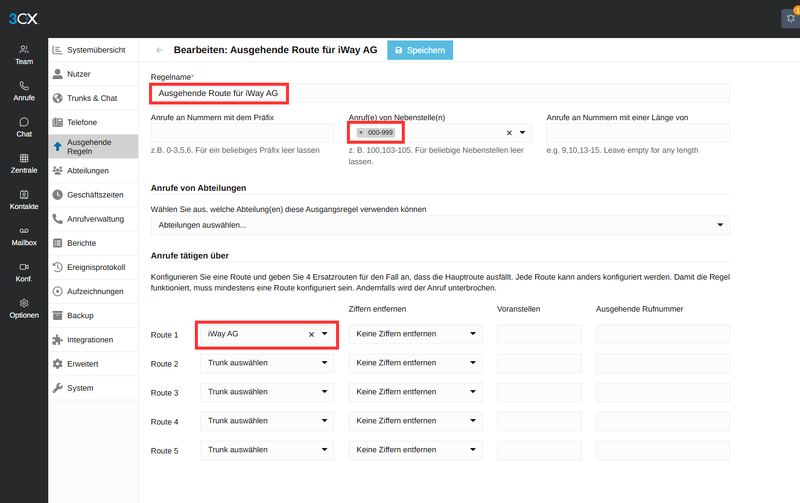
Task: Click the Präfix number input field
Action: [x=242, y=133]
